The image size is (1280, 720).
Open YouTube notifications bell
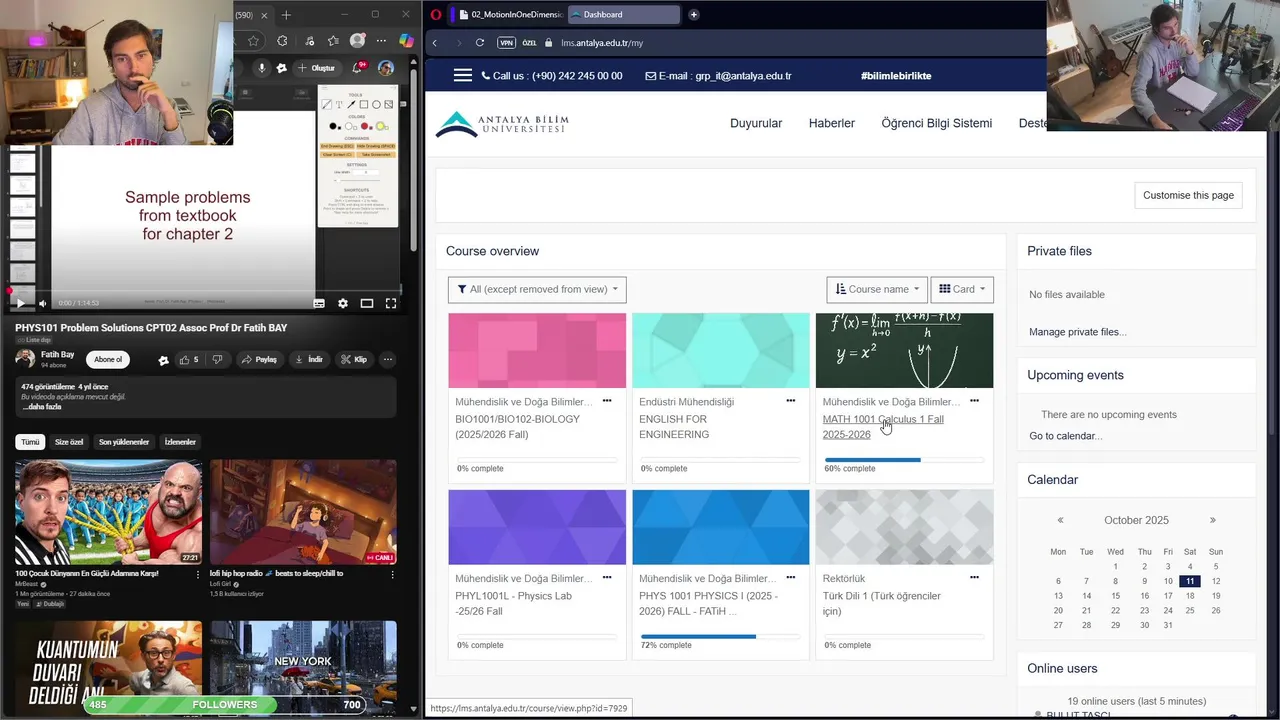tap(357, 68)
